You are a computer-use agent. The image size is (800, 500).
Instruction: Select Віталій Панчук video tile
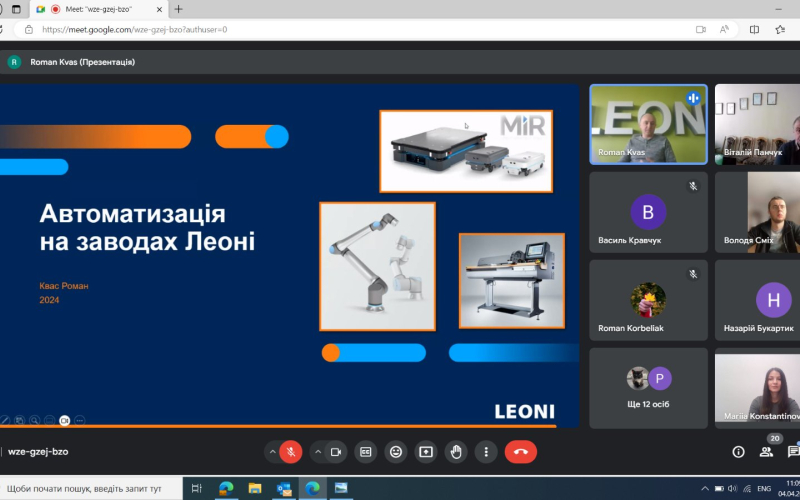coord(757,124)
